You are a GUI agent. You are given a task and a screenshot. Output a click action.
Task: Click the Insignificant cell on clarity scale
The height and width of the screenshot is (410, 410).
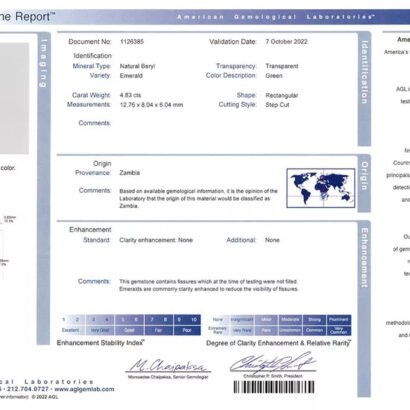pos(242,320)
